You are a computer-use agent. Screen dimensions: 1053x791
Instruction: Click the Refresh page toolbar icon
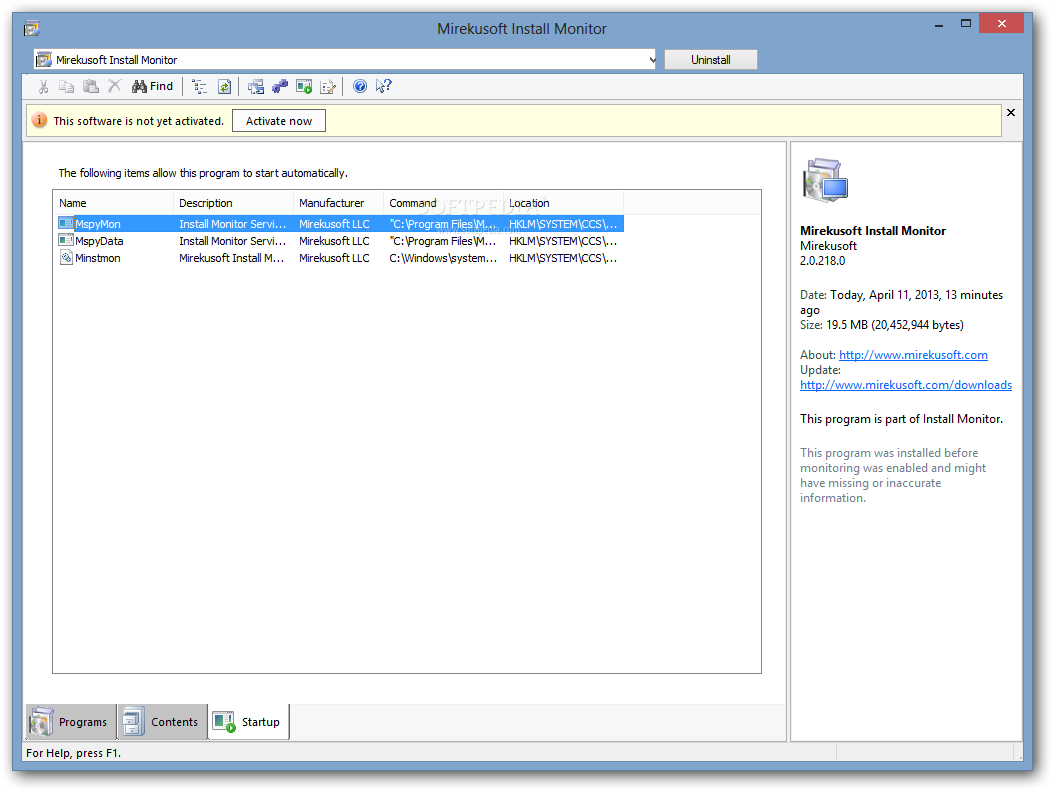[x=224, y=87]
